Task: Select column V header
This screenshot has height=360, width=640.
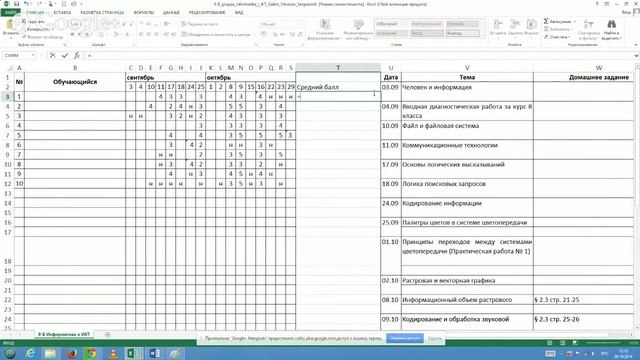Action: pyautogui.click(x=467, y=68)
